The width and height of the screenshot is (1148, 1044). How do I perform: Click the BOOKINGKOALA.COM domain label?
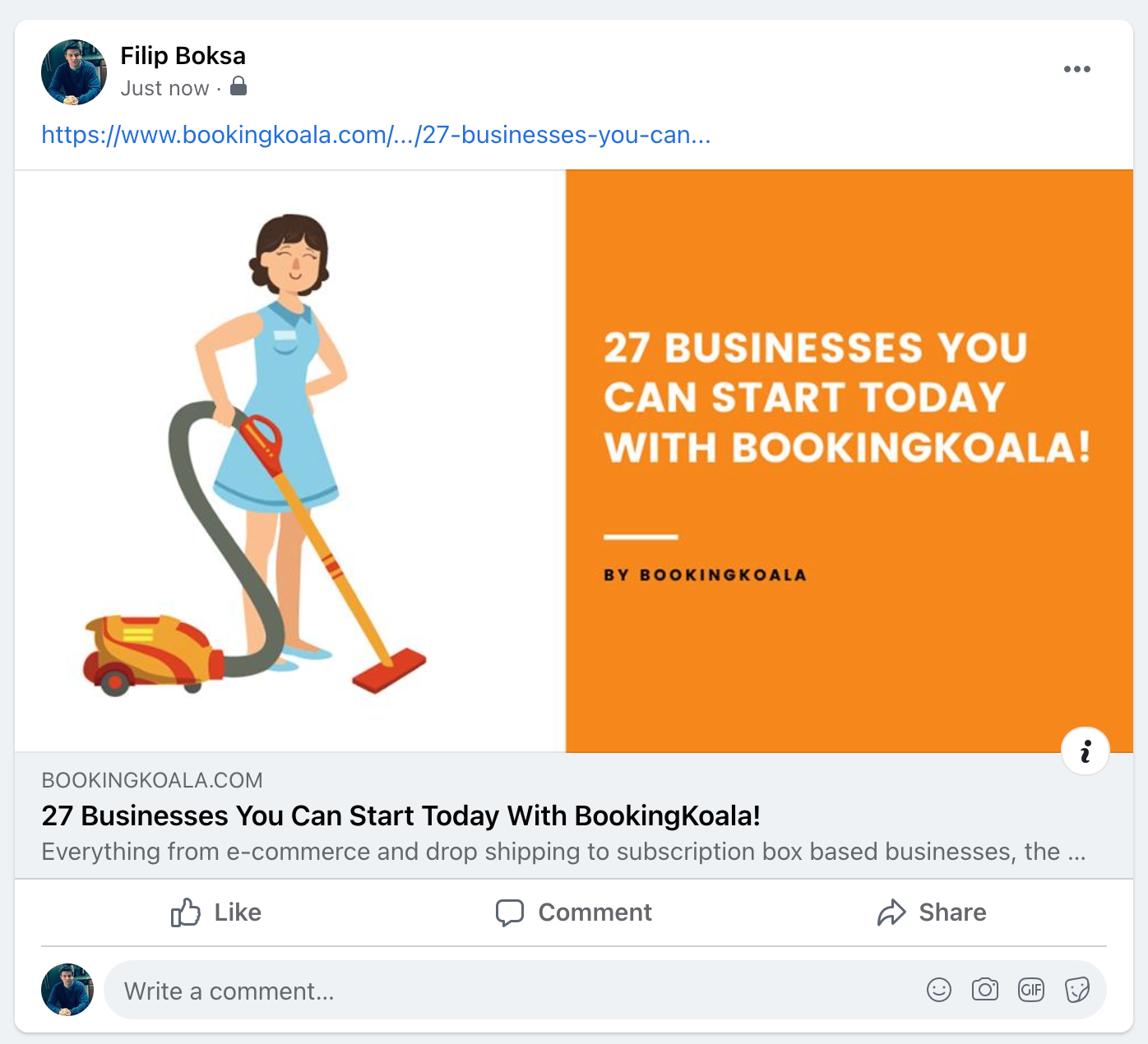152,780
